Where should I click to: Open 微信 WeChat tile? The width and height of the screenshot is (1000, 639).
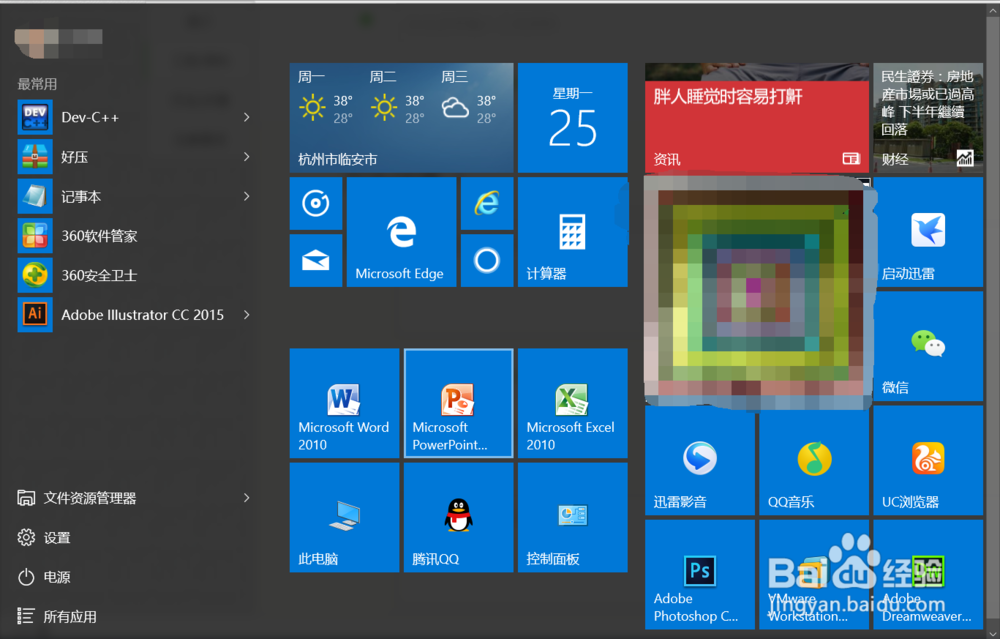928,346
